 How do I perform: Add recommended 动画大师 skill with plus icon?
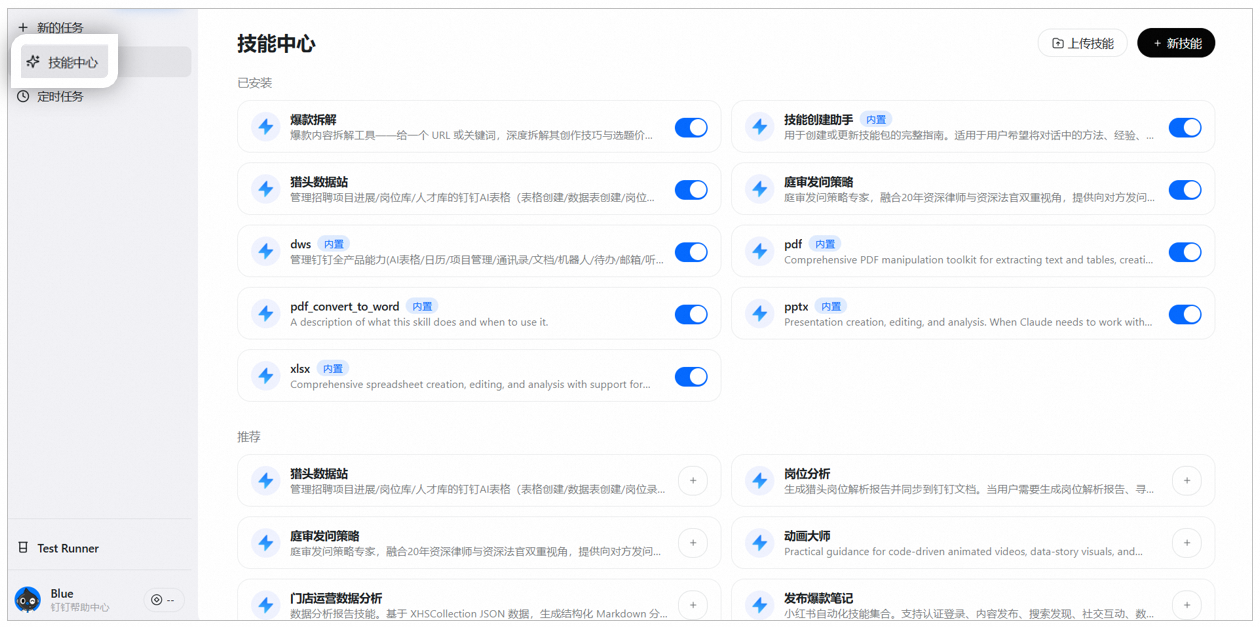tap(1186, 543)
